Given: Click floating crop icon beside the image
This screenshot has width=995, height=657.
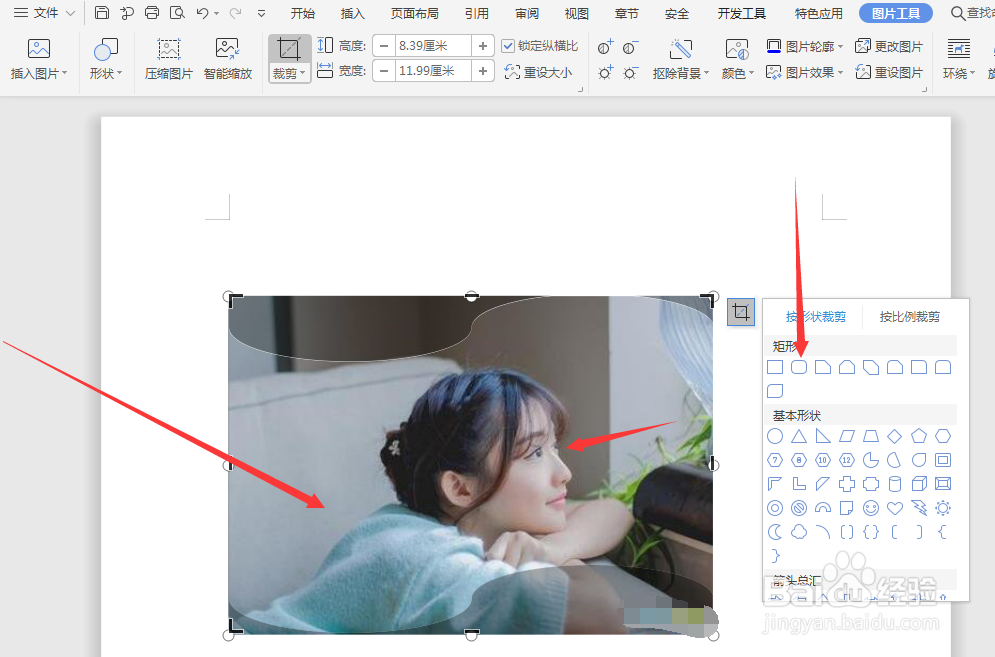Looking at the screenshot, I should (x=741, y=312).
